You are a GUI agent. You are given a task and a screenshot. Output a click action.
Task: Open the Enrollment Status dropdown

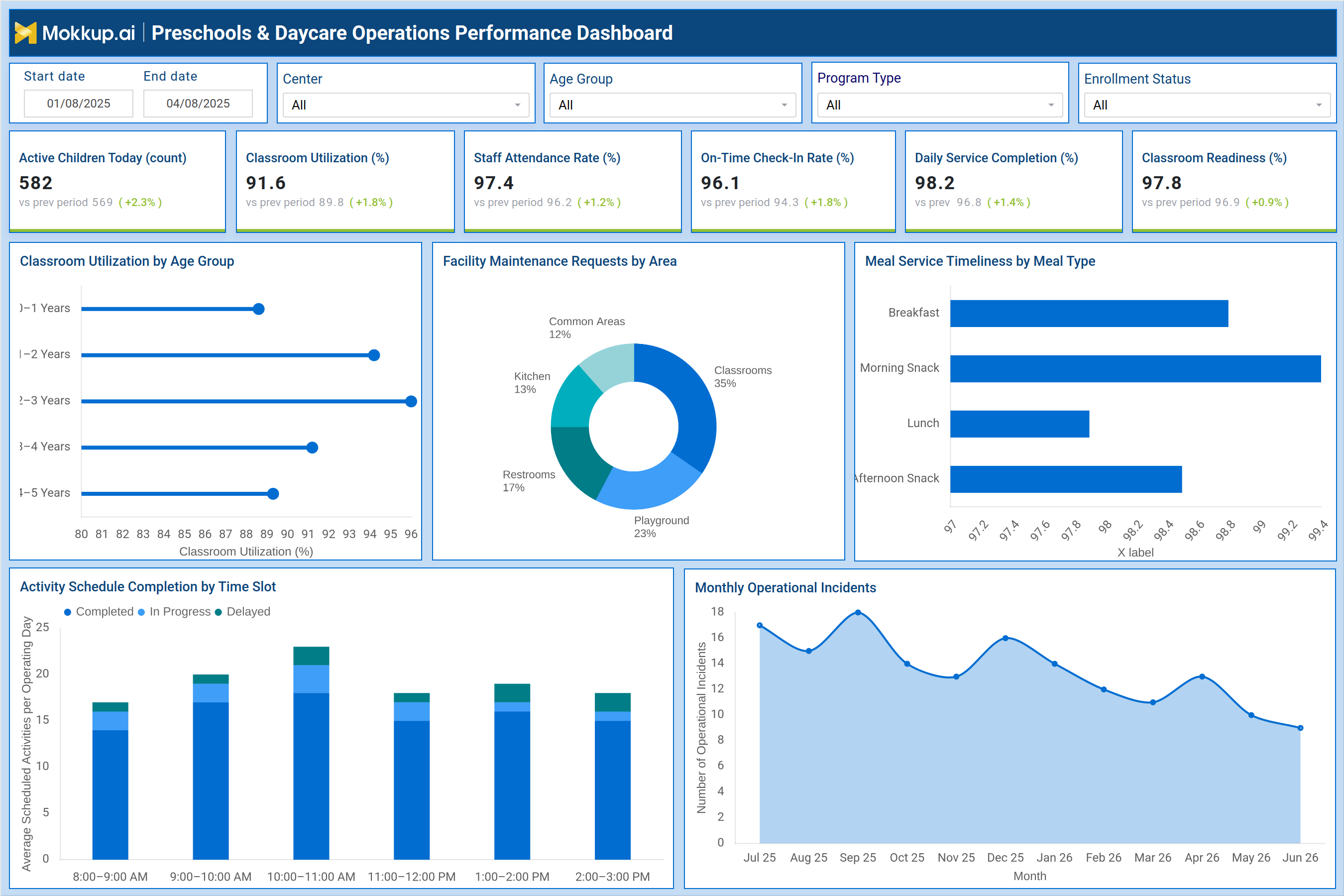[1207, 105]
